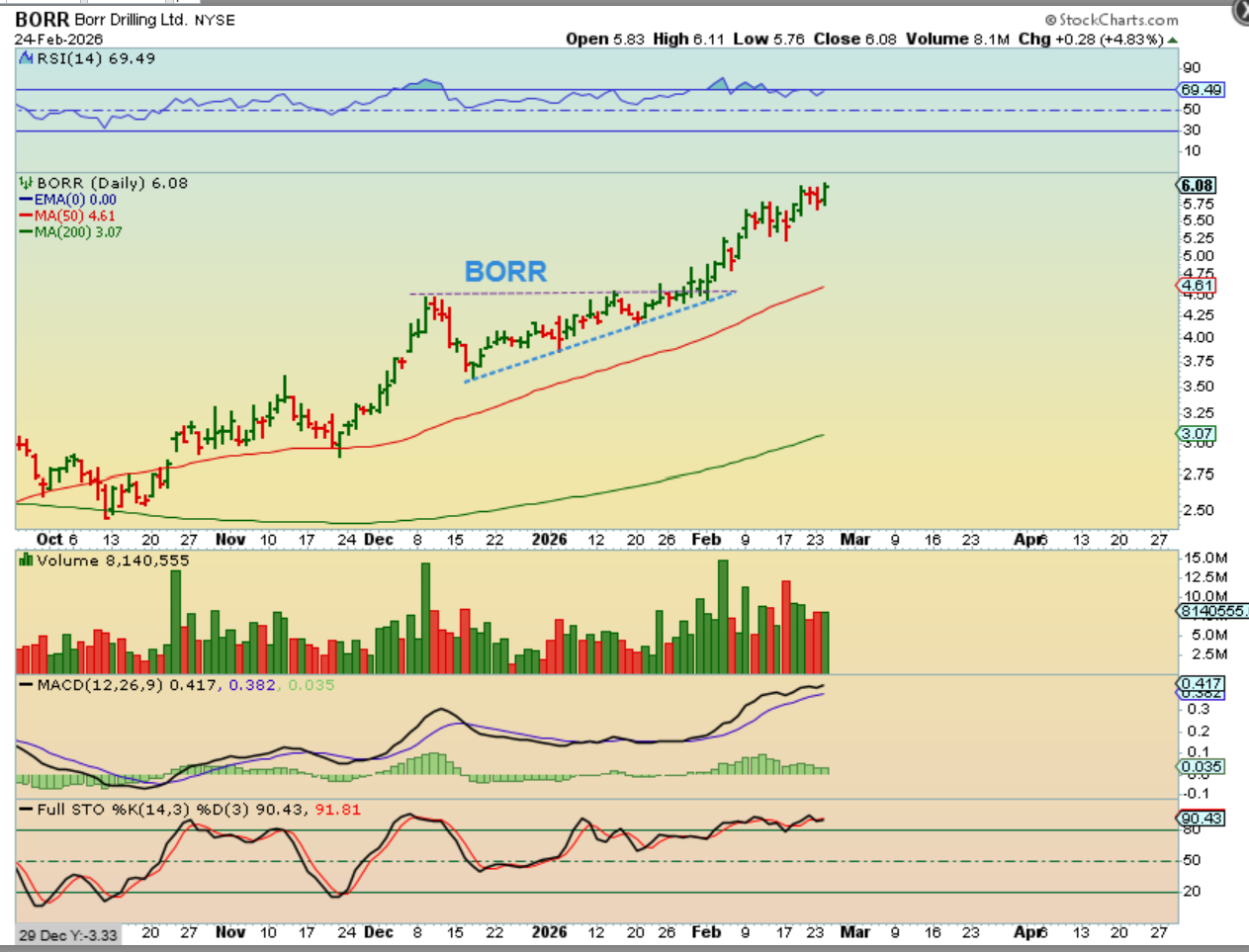Click the EMA(0) 0.00 legend entry
This screenshot has height=952, width=1249.
click(68, 200)
